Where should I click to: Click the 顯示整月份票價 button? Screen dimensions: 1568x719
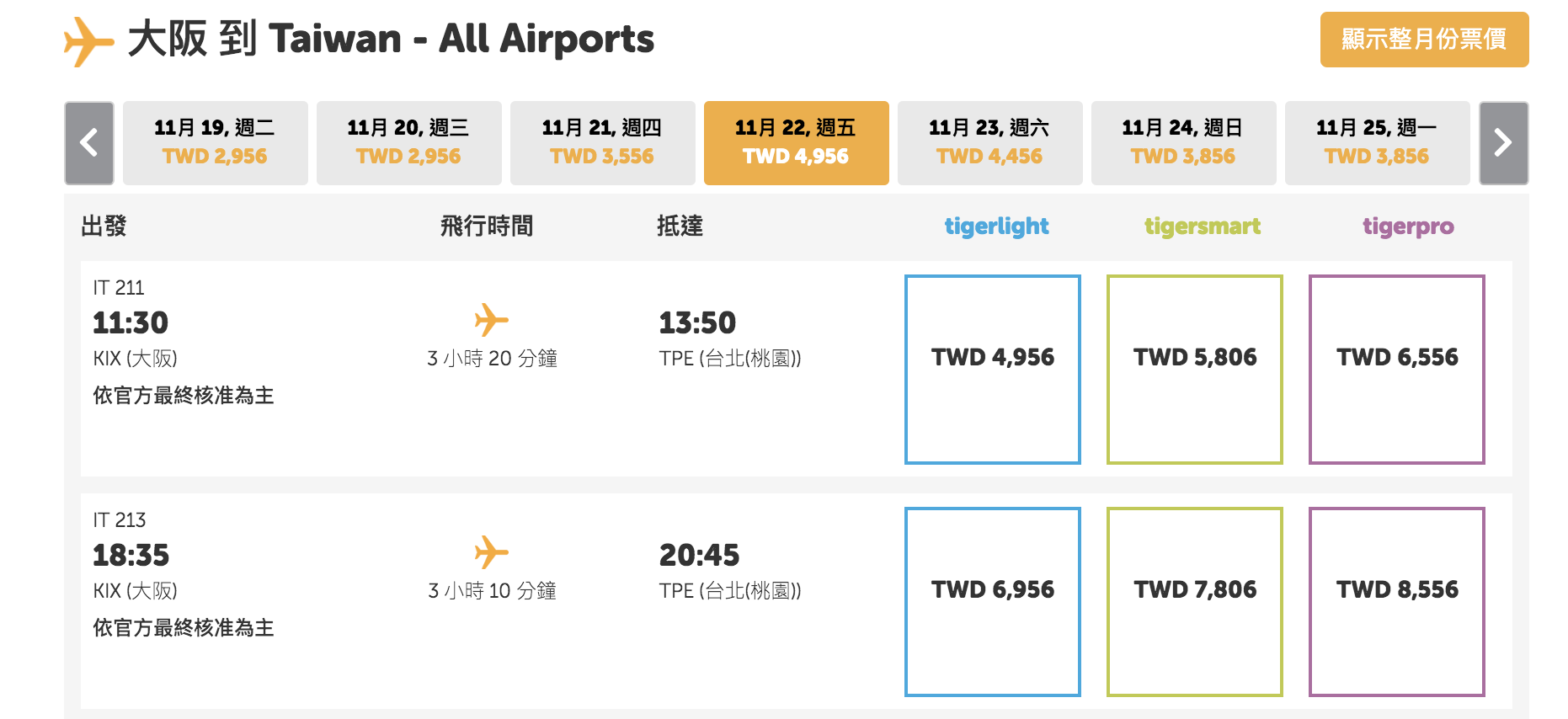point(1425,40)
